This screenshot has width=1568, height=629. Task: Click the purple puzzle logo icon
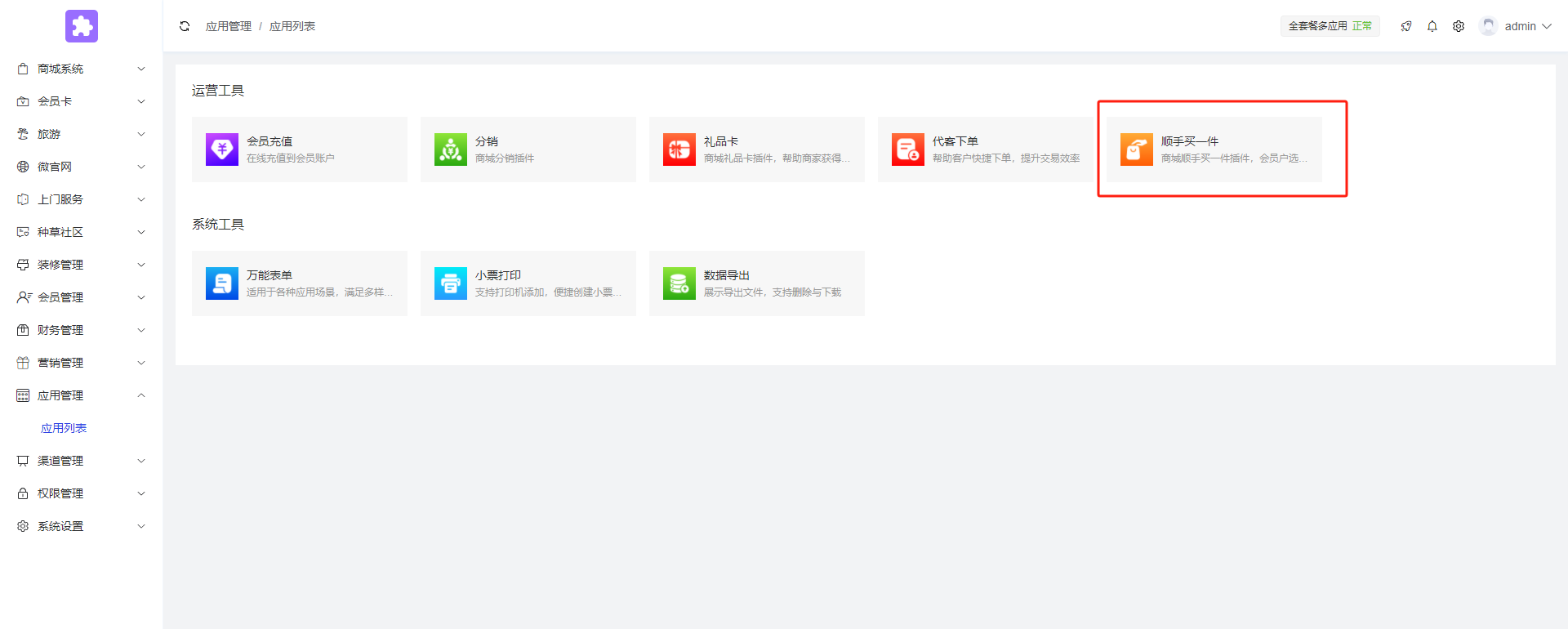(82, 26)
